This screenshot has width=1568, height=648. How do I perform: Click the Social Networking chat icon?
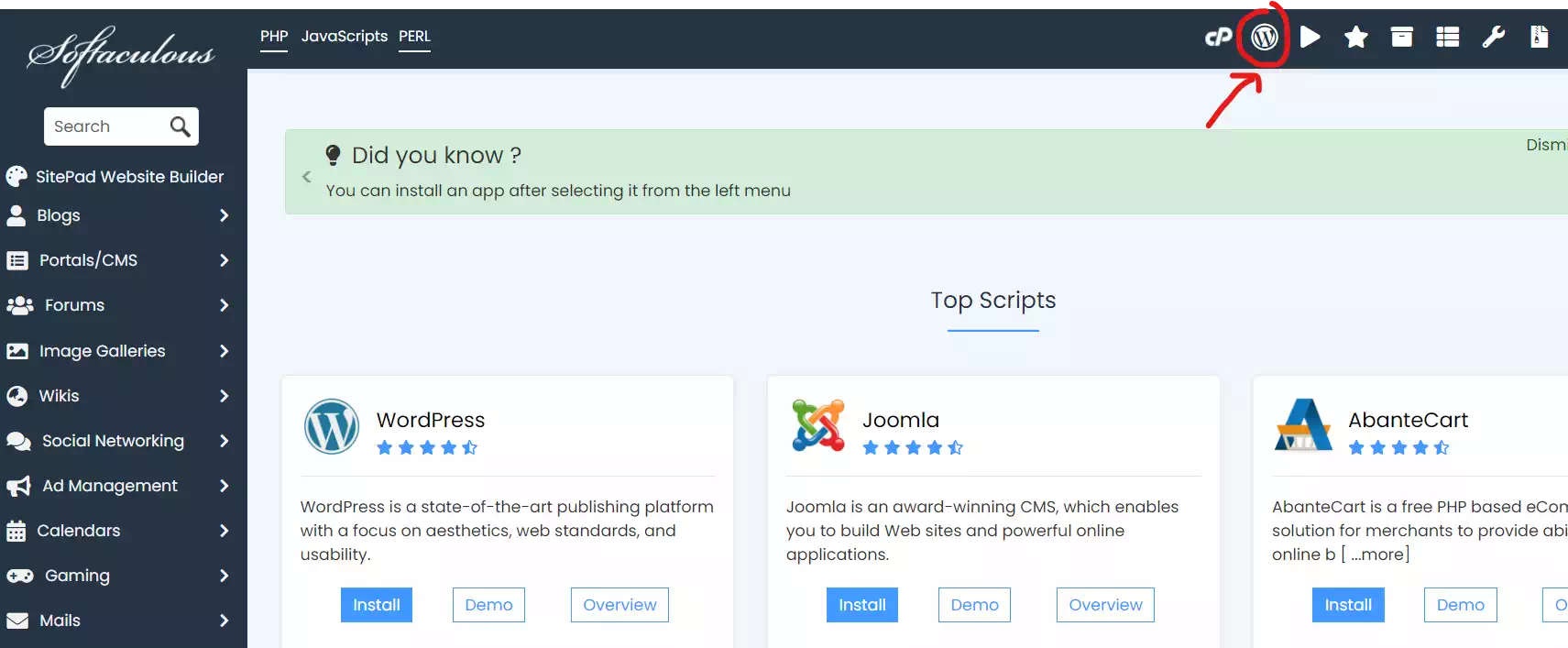point(18,441)
